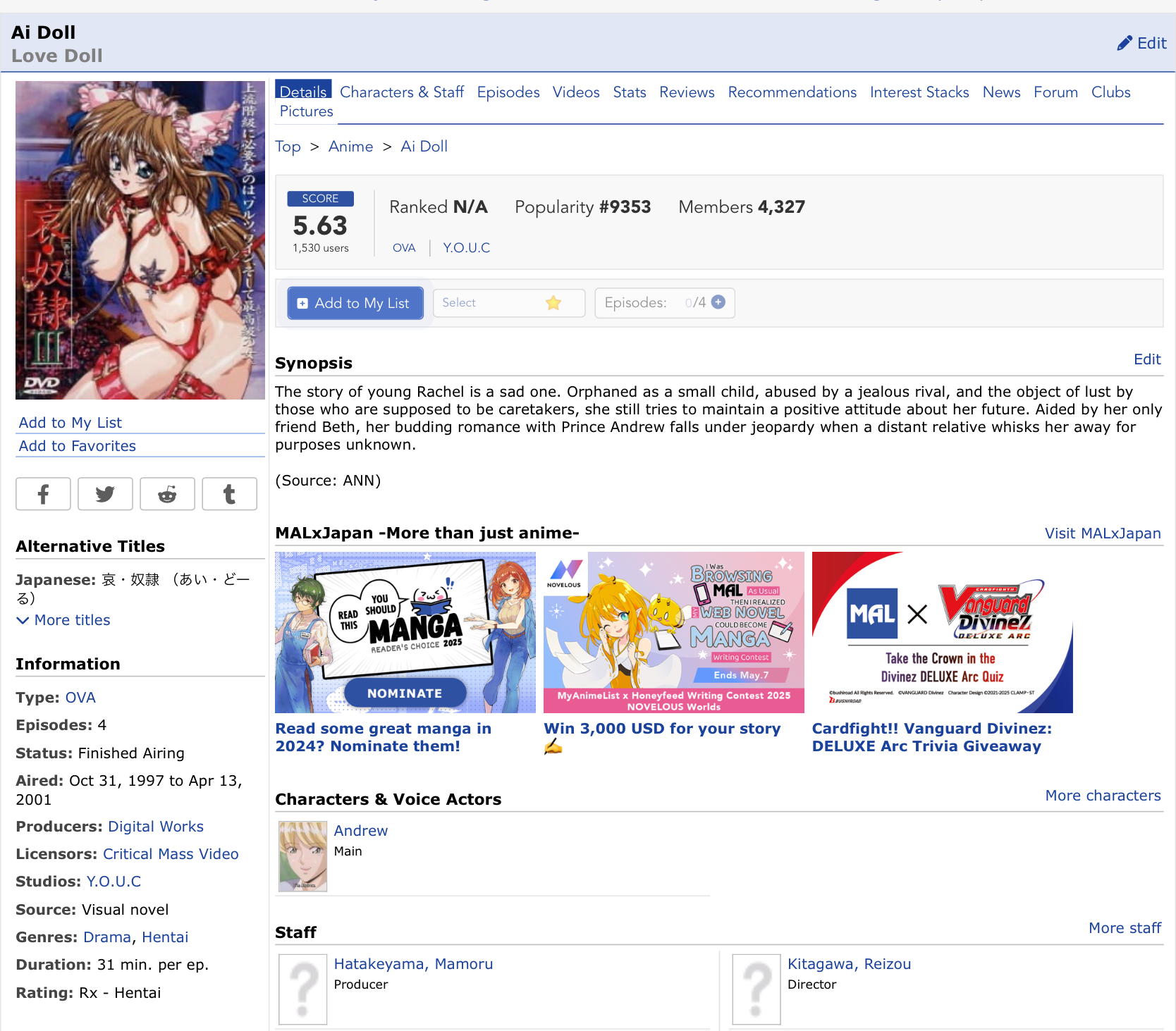Click the Top breadcrumb link
The width and height of the screenshot is (1176, 1031).
coord(288,147)
